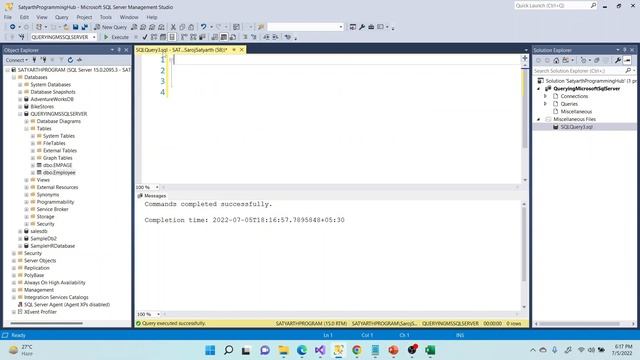Open the QUERYINGMSSQLSERVER database dropdown

94,37
